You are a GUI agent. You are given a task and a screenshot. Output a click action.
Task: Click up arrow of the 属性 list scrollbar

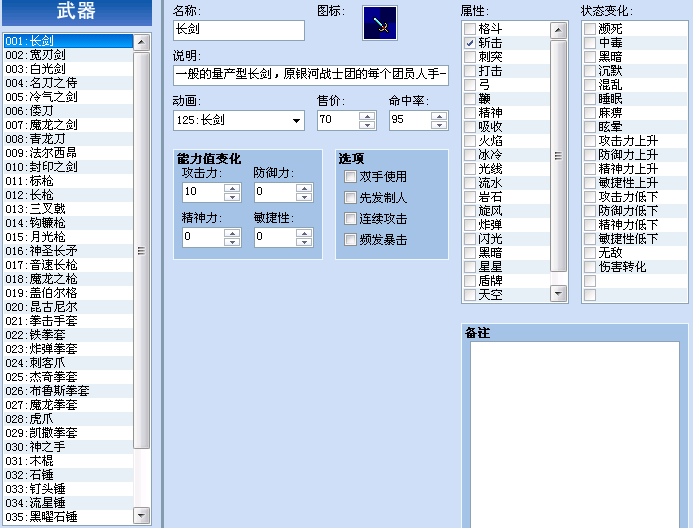click(558, 30)
